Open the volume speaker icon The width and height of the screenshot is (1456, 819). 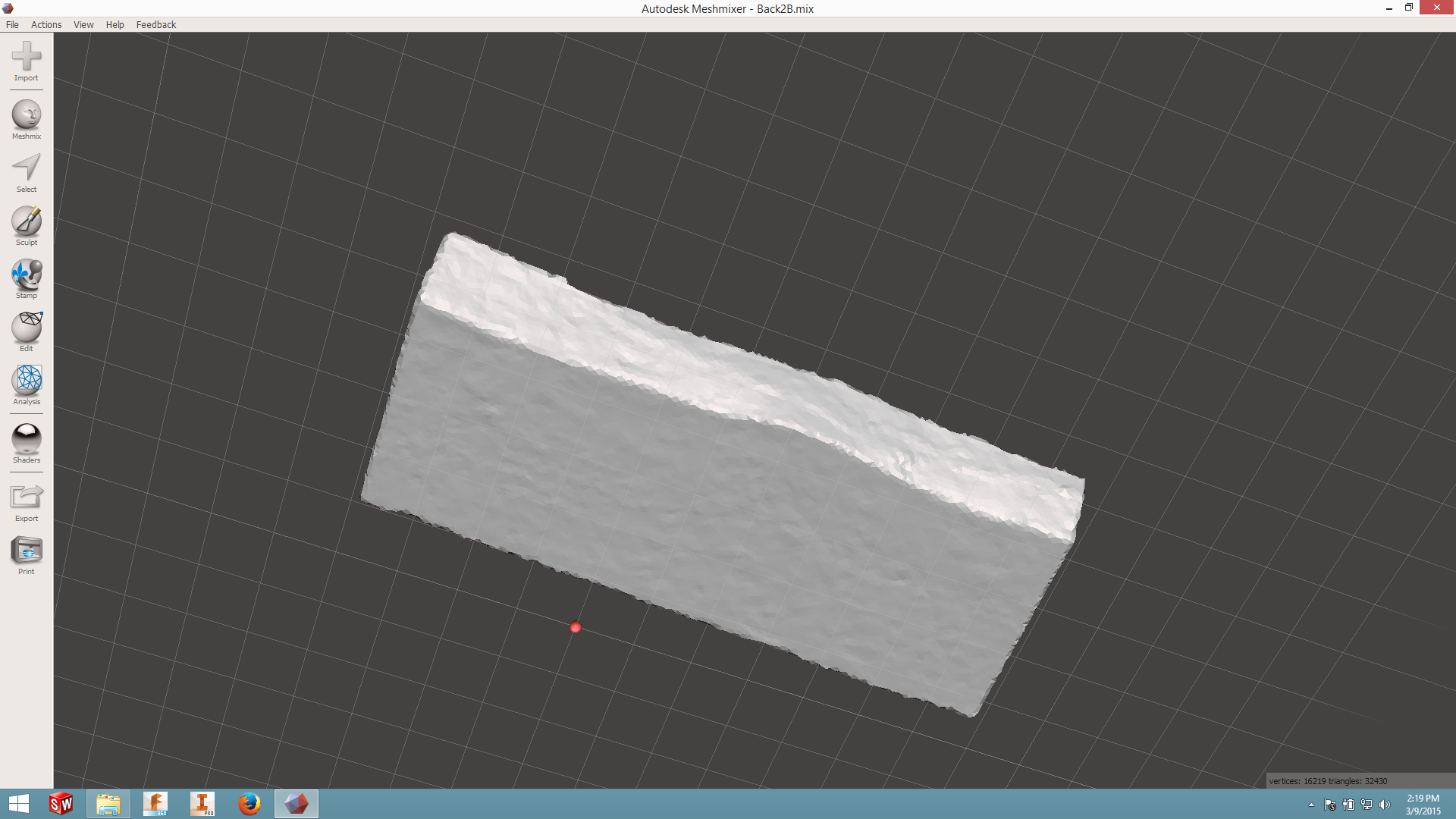coord(1385,805)
